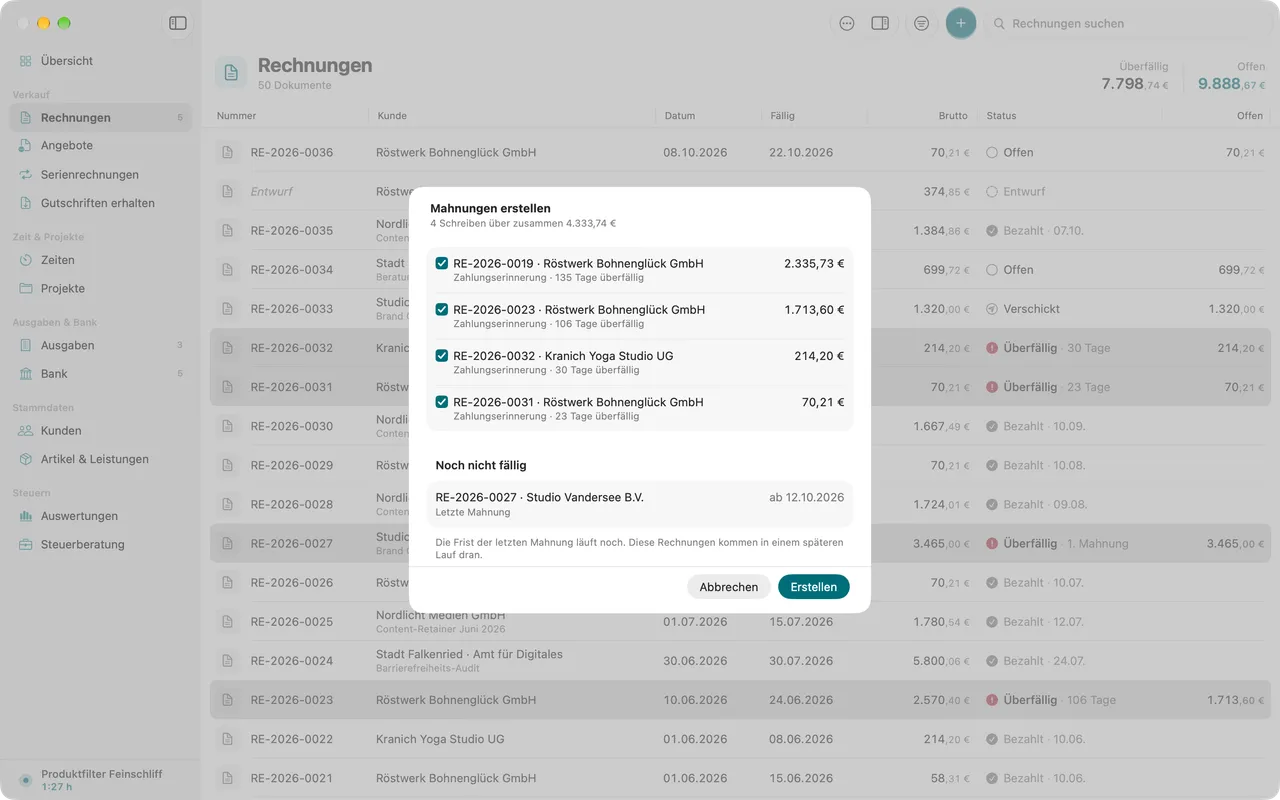Focus the Rechnungen suchen search field
Image resolution: width=1280 pixels, height=800 pixels.
coord(1130,23)
